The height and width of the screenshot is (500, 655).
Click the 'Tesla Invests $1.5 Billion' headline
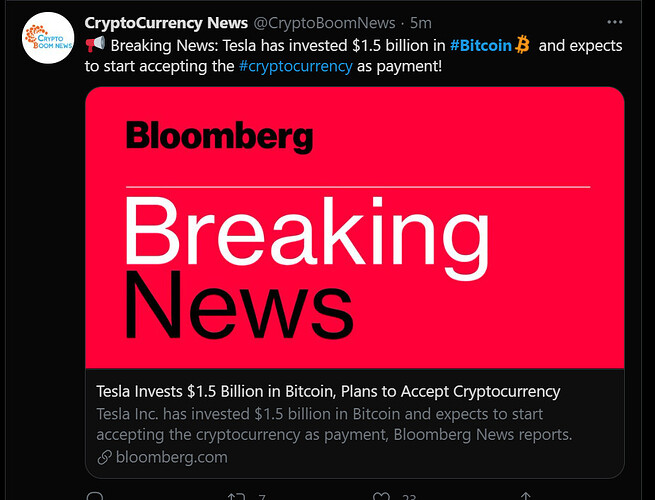328,391
